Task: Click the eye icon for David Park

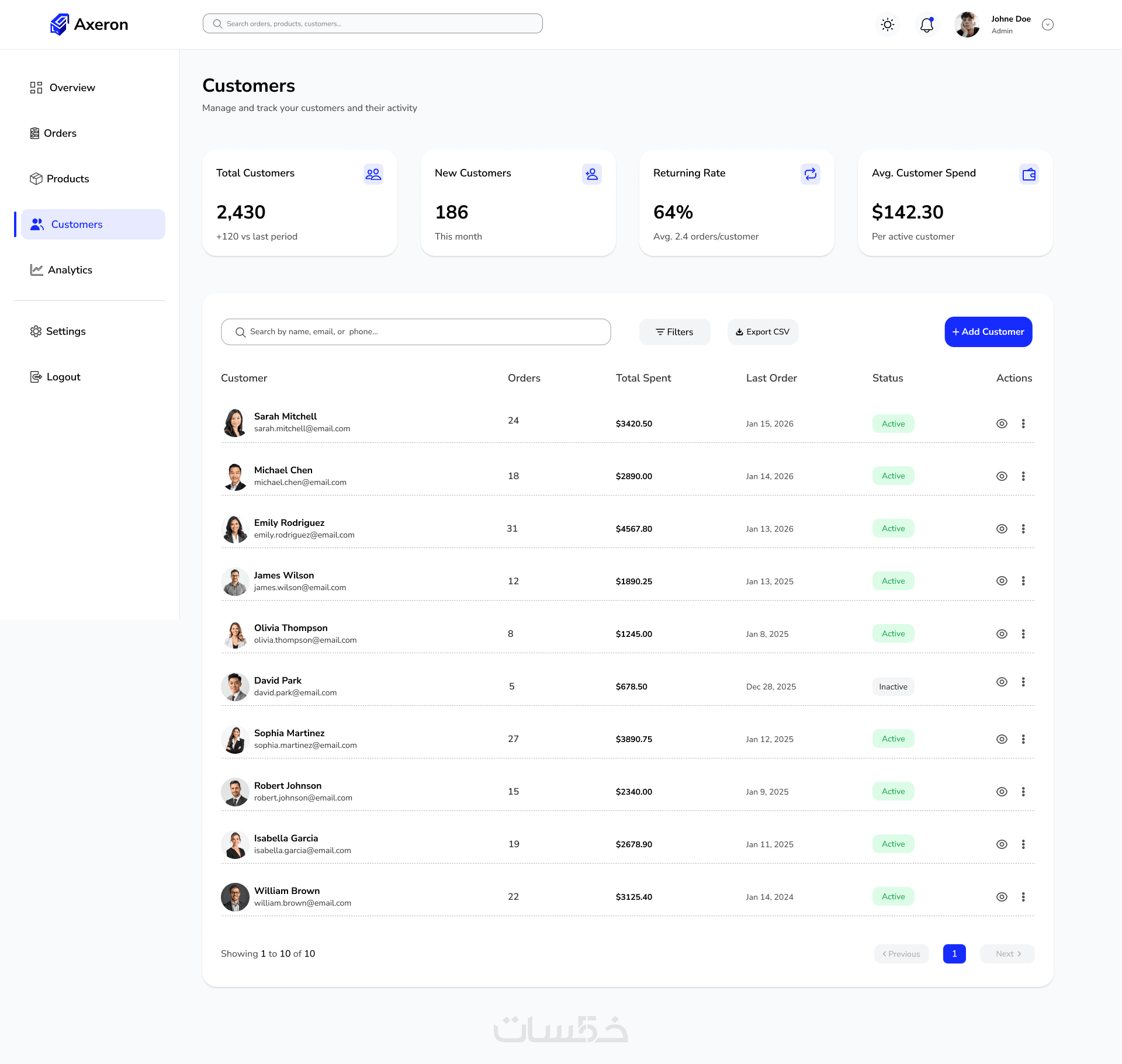Action: [x=1002, y=682]
